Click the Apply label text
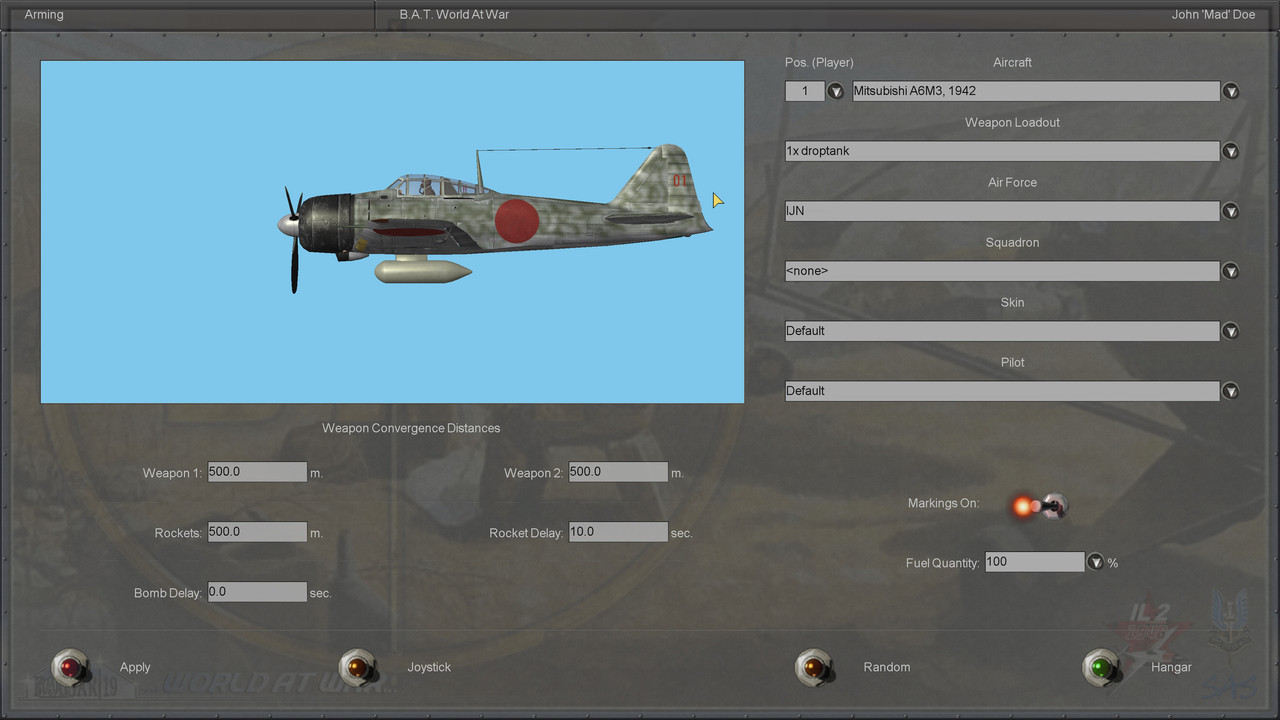Image resolution: width=1280 pixels, height=720 pixels. (x=135, y=667)
